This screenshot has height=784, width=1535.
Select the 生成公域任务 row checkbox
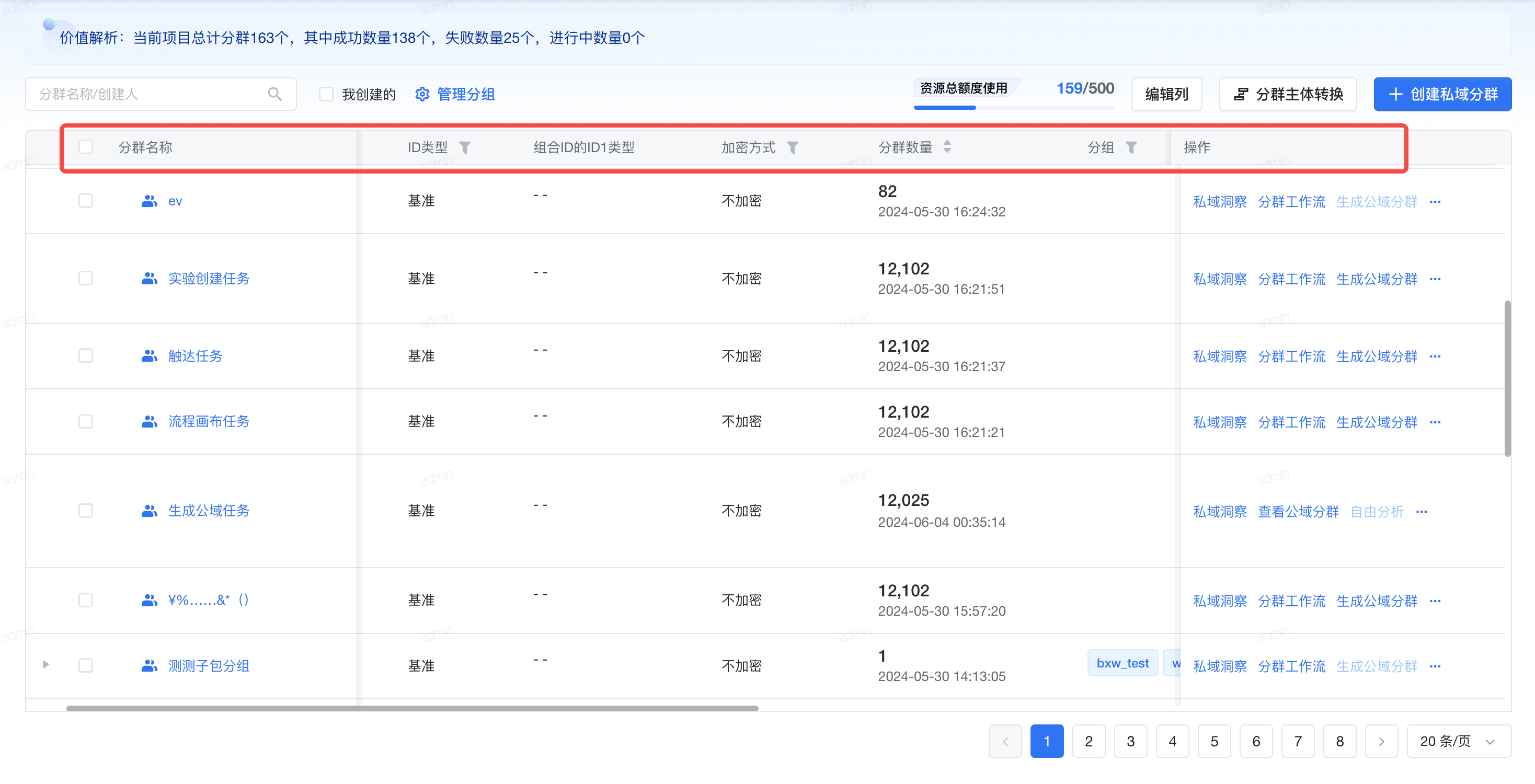coord(86,511)
